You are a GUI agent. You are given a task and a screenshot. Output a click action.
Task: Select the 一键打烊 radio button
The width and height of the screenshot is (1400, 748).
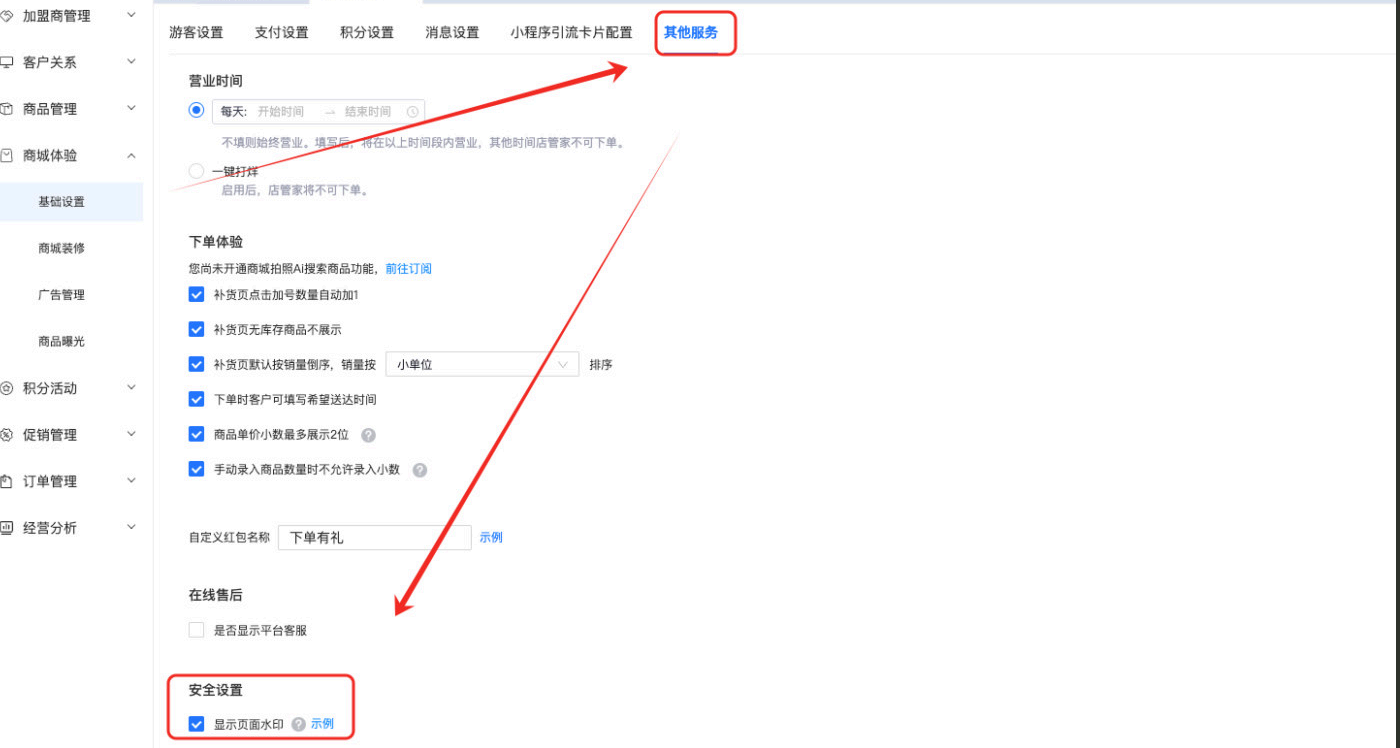pos(196,171)
